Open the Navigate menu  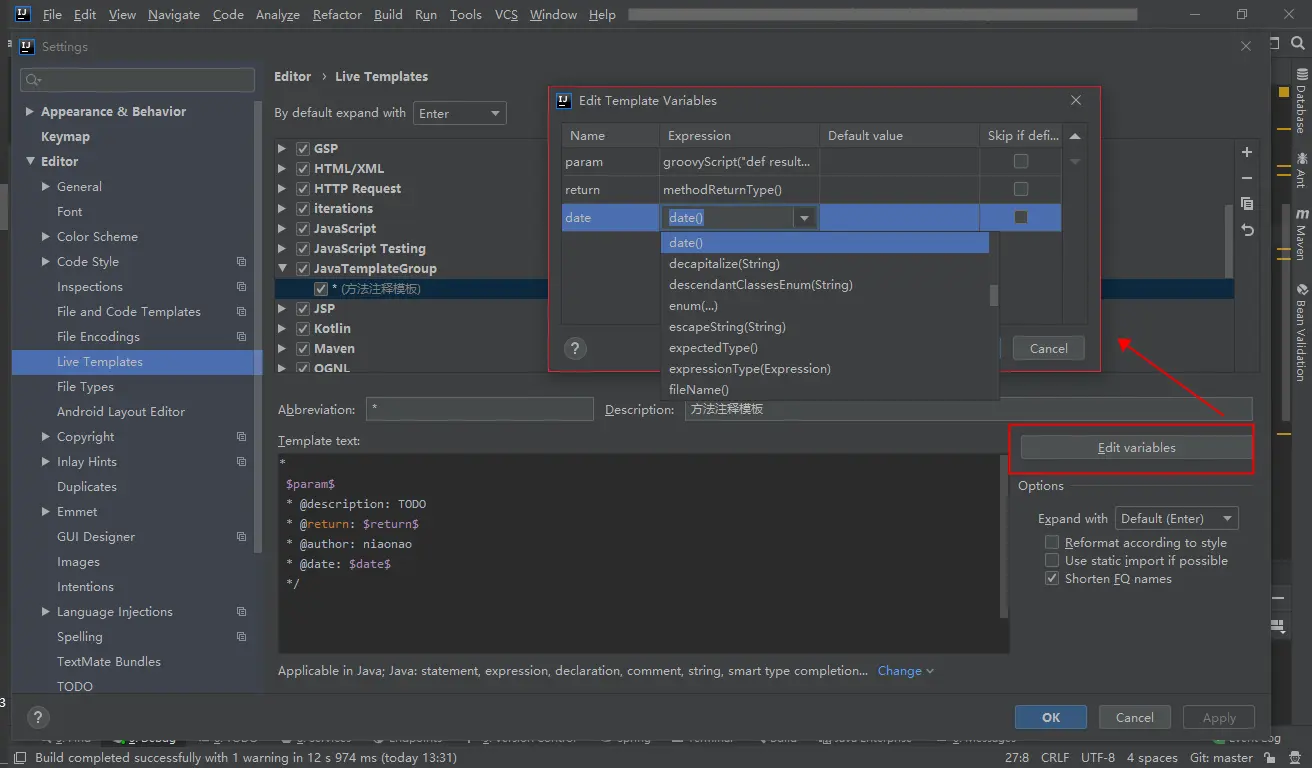point(174,15)
